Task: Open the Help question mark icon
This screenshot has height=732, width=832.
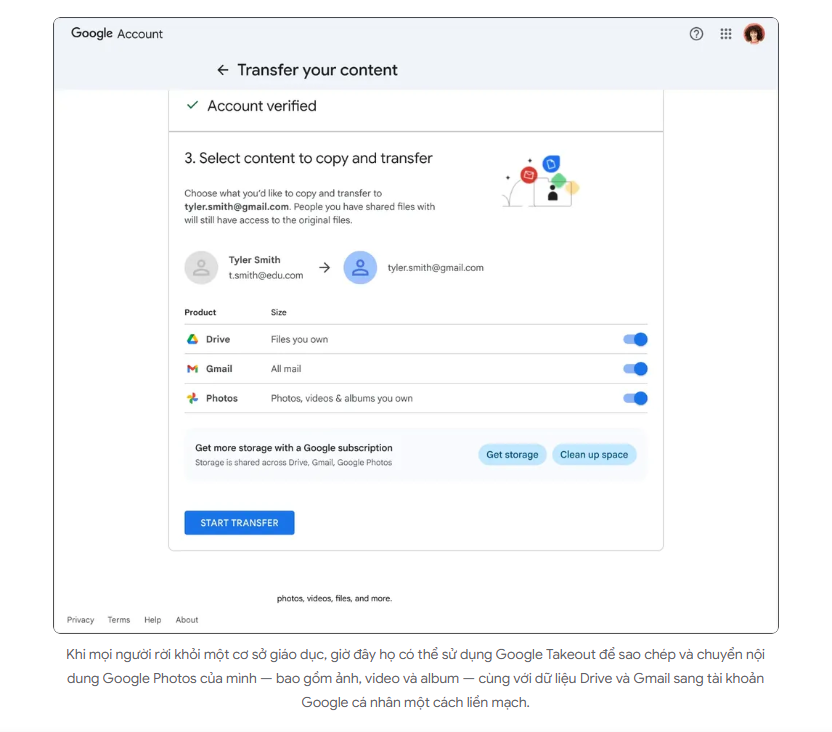Action: click(697, 34)
